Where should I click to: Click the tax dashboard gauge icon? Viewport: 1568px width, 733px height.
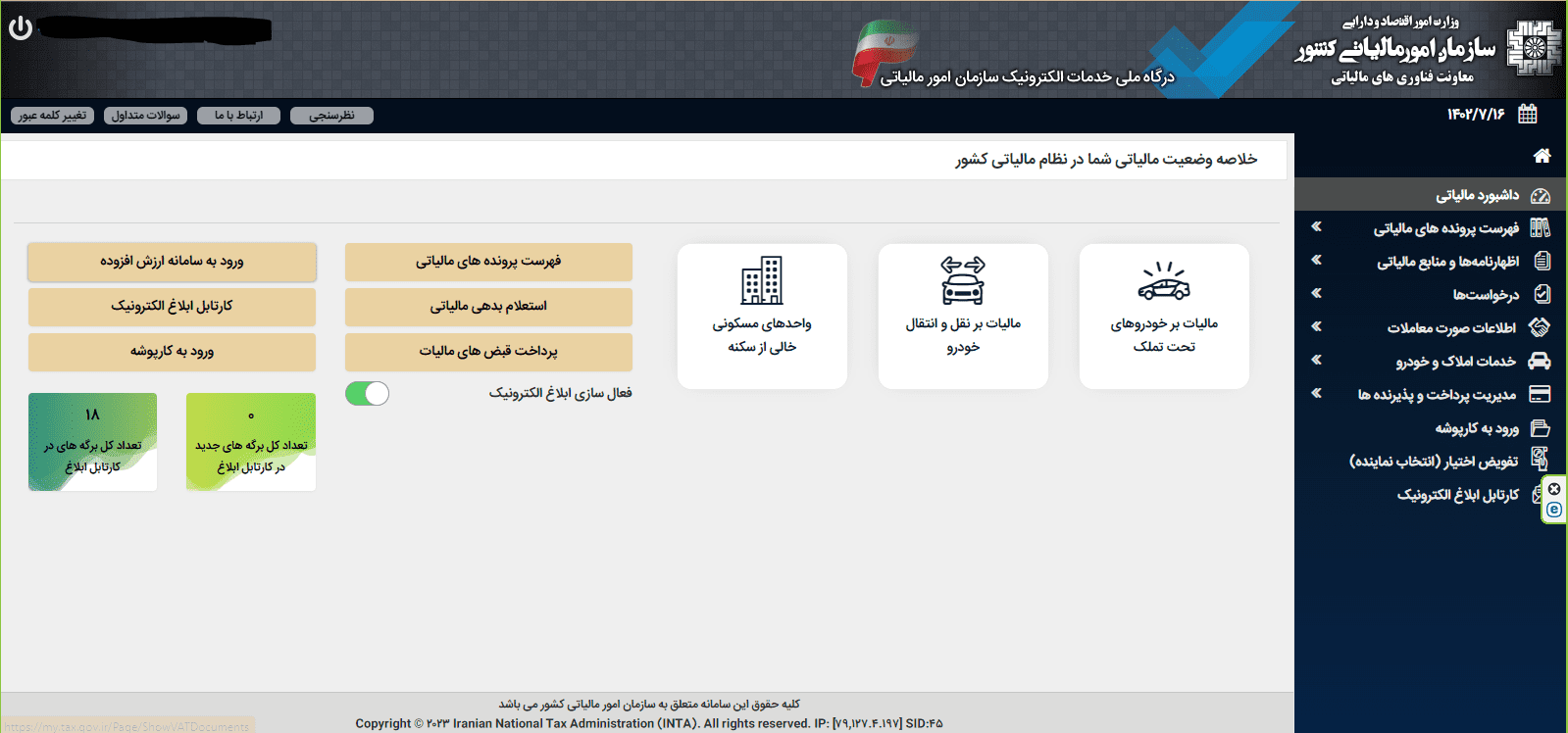[1540, 195]
